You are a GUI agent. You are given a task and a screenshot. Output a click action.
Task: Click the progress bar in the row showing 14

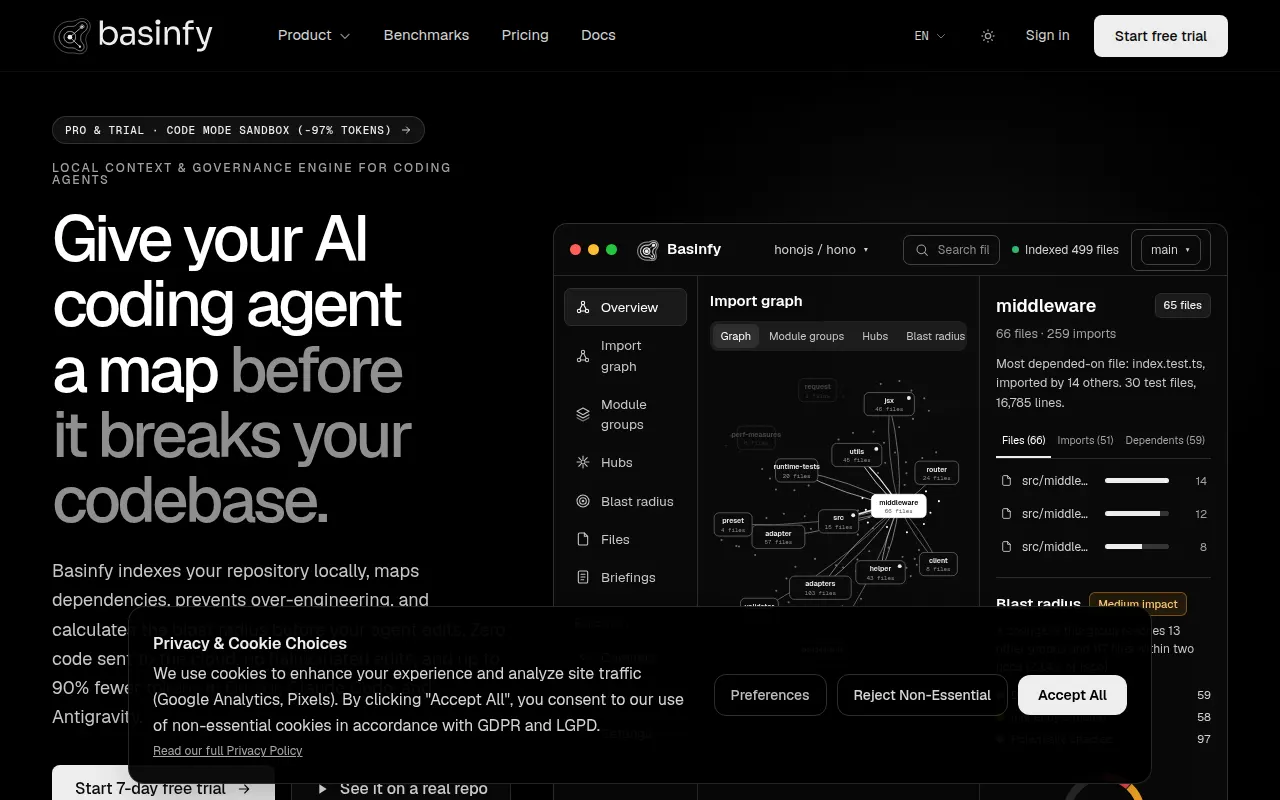[1137, 481]
